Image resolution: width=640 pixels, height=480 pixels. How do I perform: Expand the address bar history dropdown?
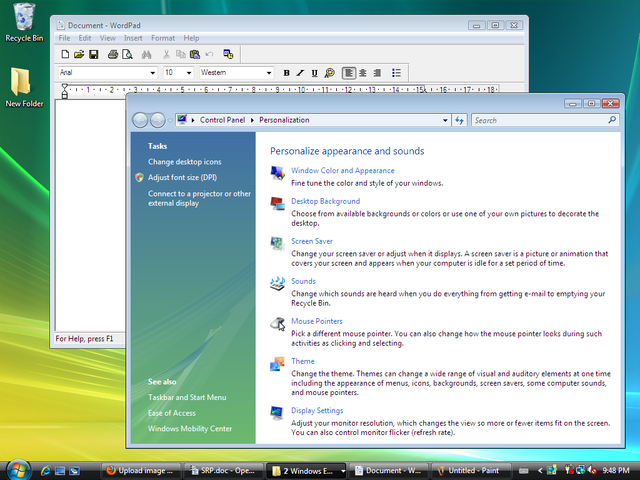[445, 120]
